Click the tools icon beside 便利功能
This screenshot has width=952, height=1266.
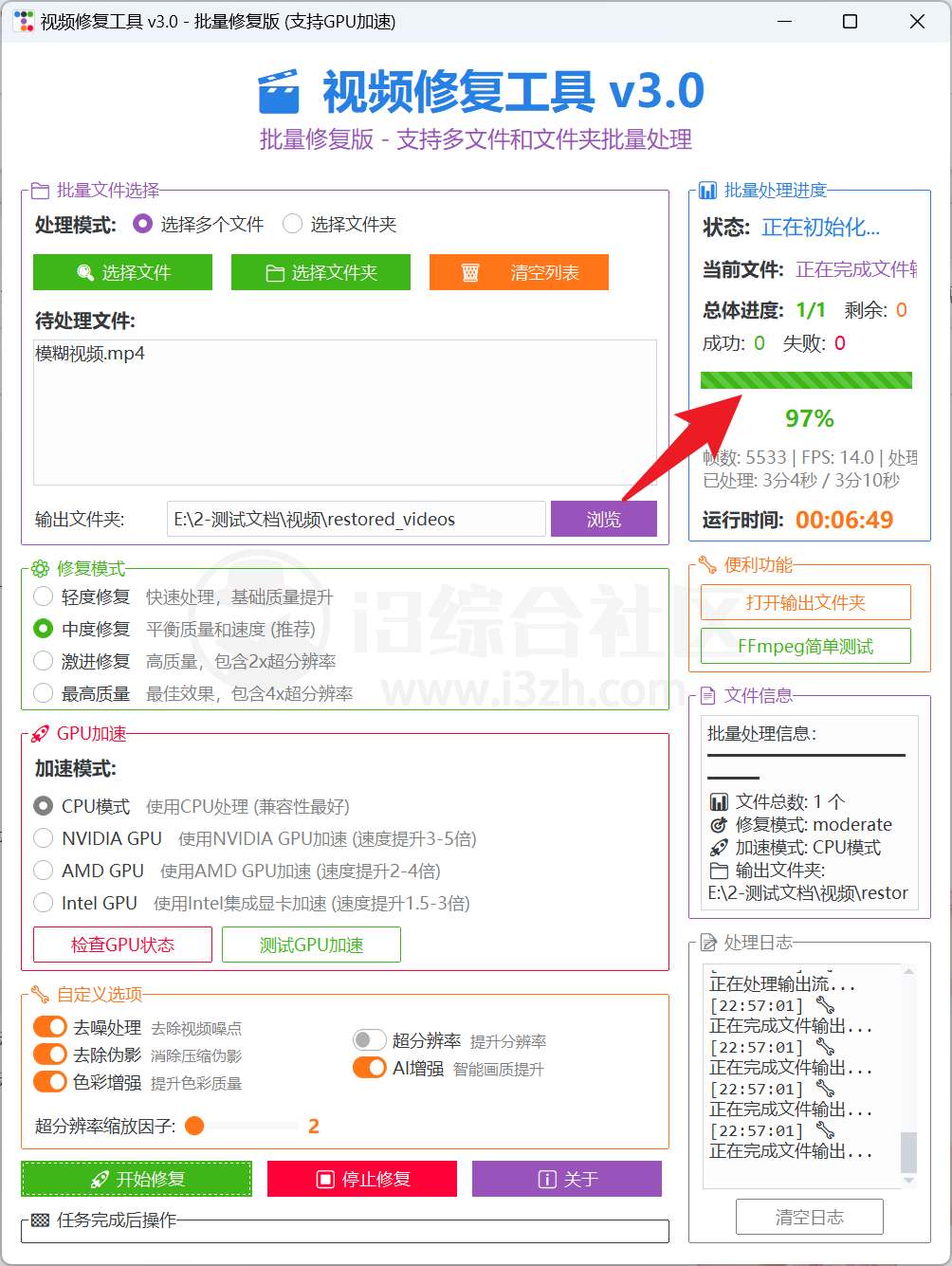tap(707, 565)
